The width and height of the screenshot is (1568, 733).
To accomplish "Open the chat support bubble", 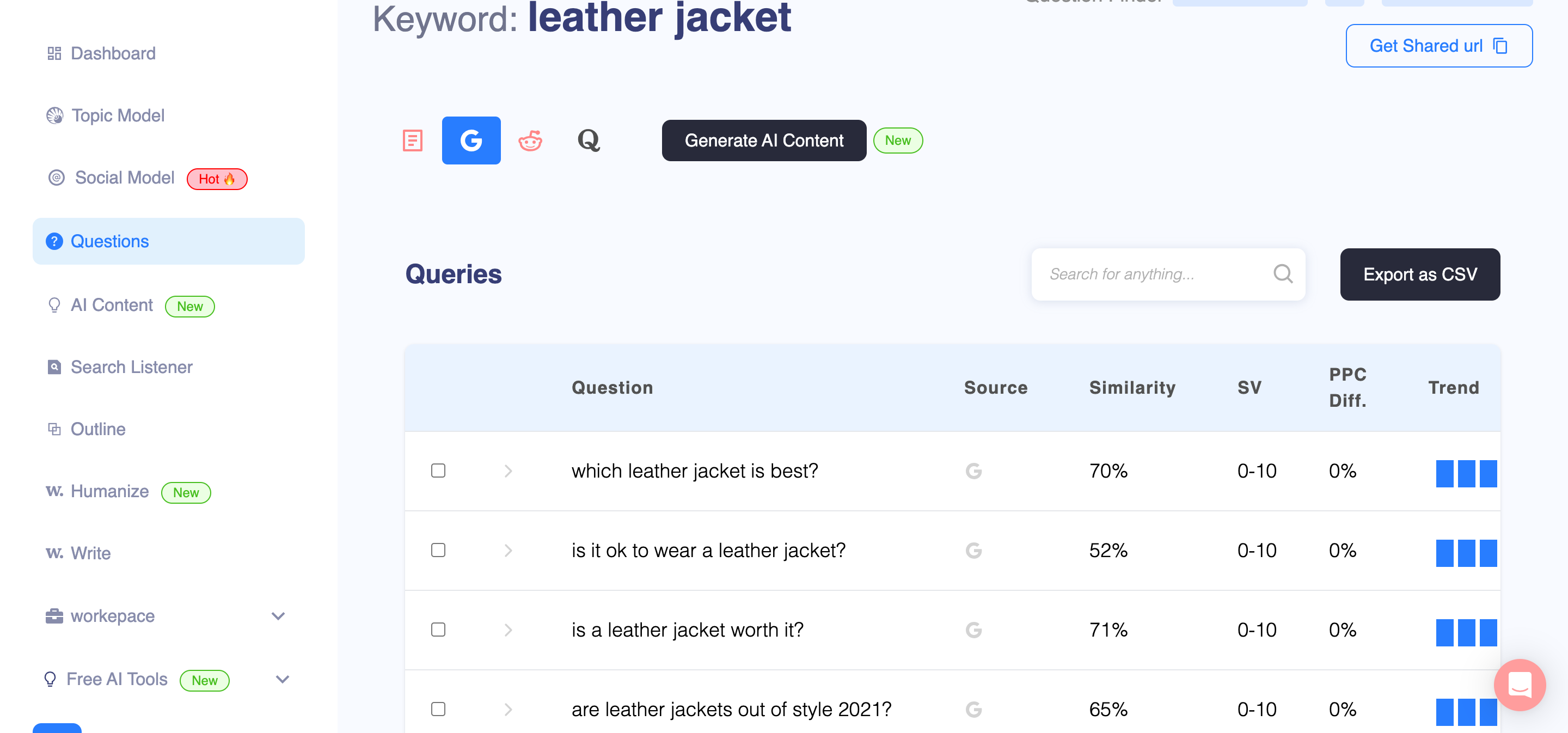I will 1520,685.
